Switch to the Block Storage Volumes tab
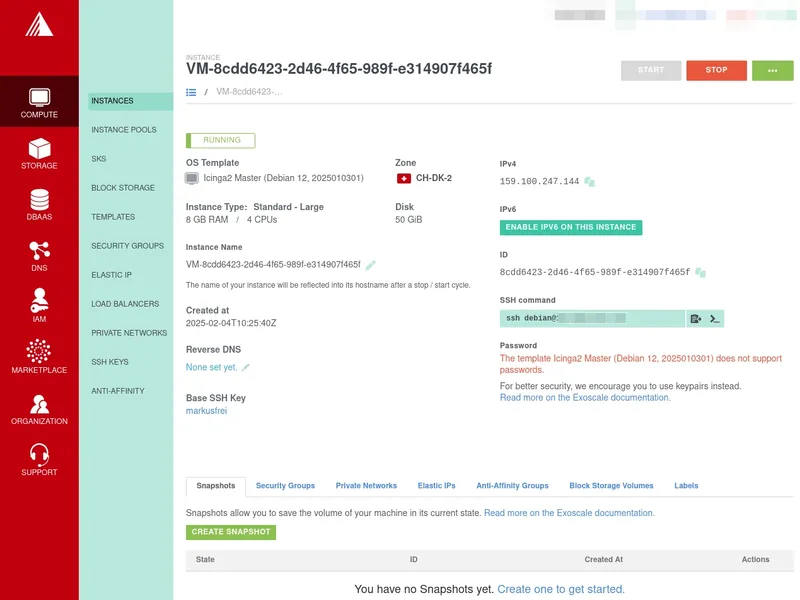The height and width of the screenshot is (600, 800). click(x=611, y=486)
